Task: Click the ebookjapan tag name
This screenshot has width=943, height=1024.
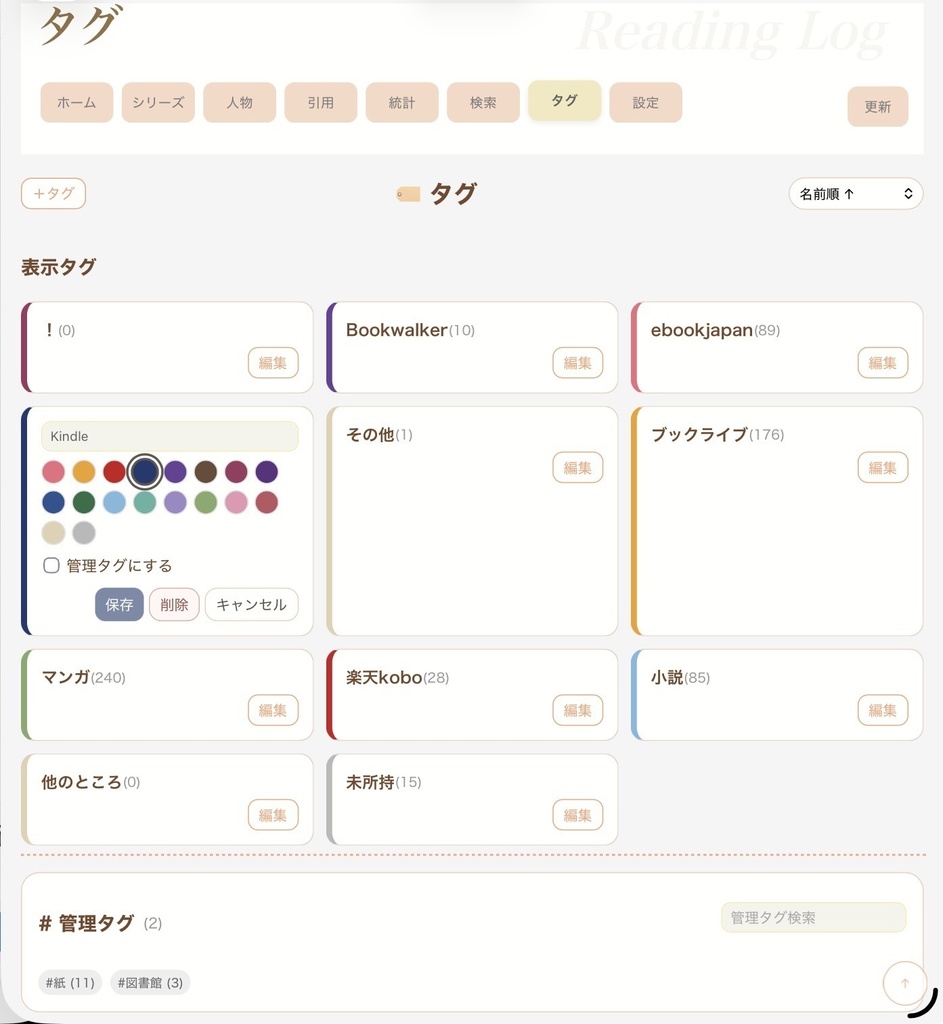Action: 701,330
